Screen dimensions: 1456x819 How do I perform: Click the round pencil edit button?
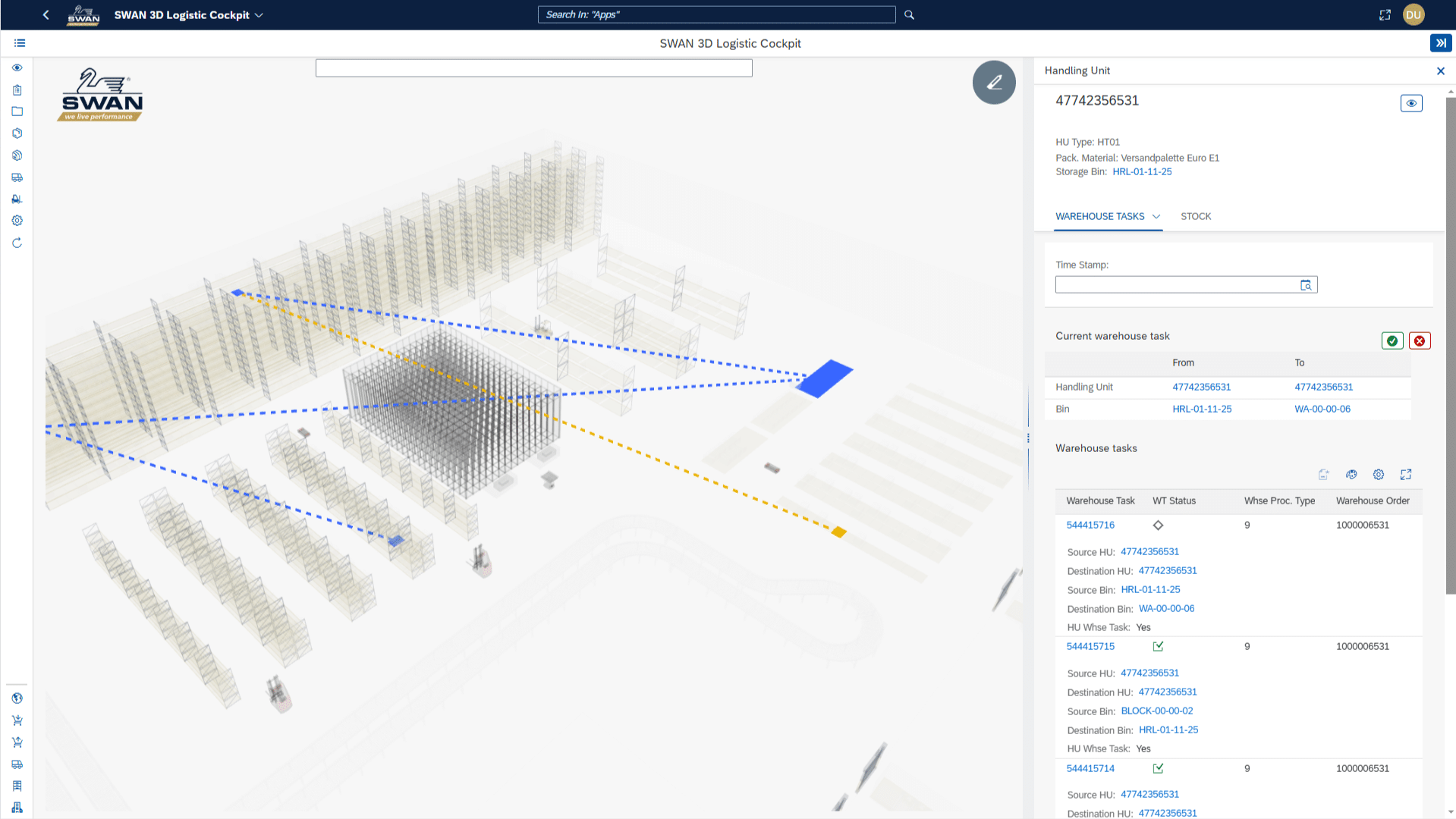[x=994, y=82]
